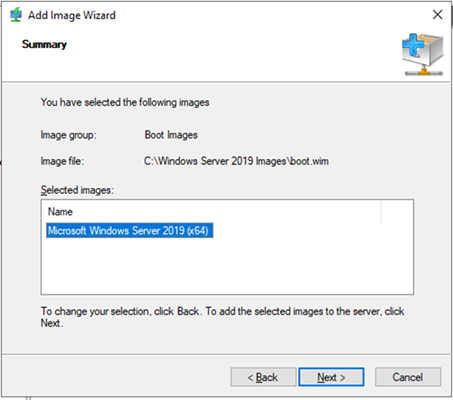Click the Image file label
The width and height of the screenshot is (453, 400).
click(x=62, y=161)
